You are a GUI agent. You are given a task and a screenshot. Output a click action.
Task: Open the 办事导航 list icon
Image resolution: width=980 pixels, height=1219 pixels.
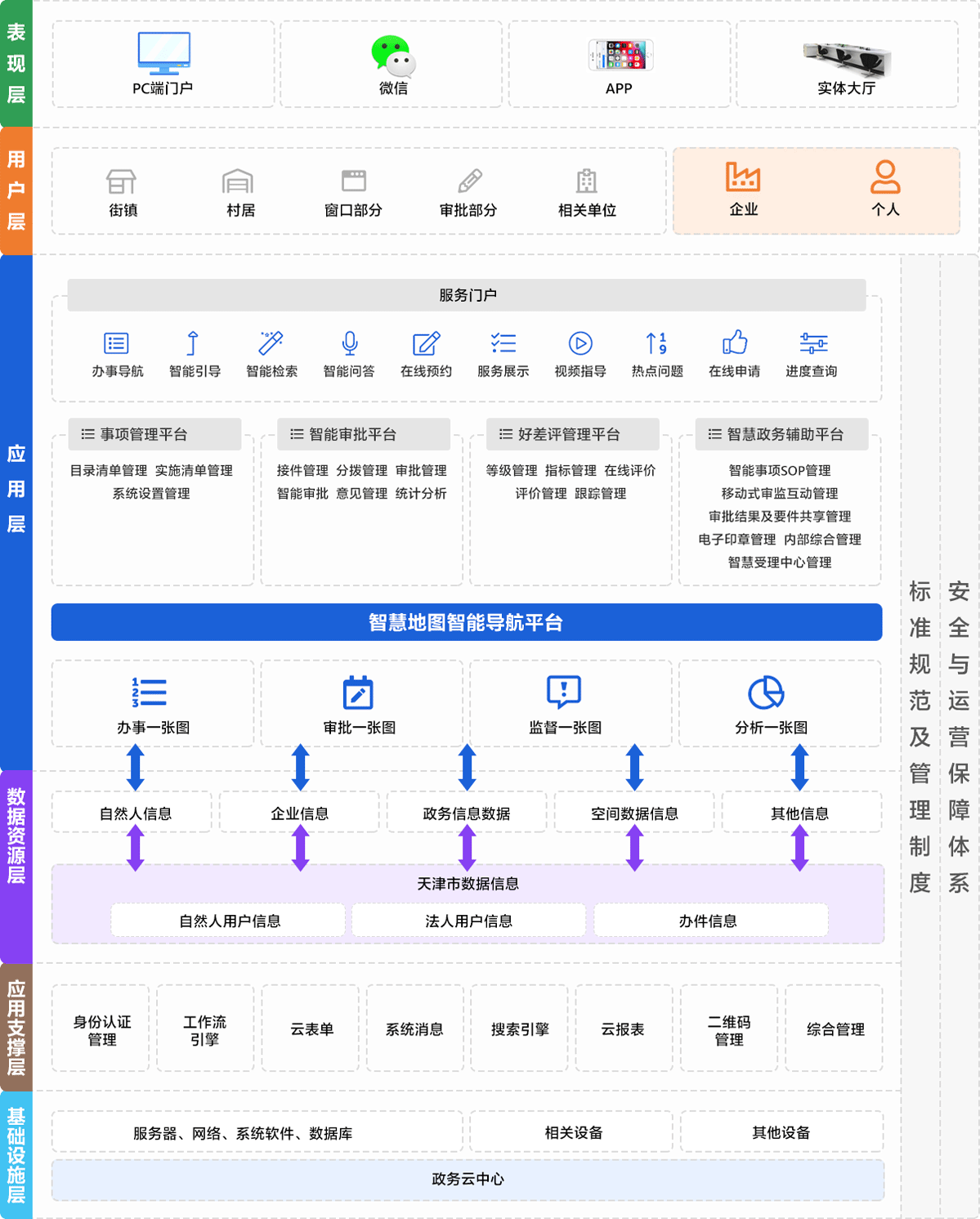[116, 343]
